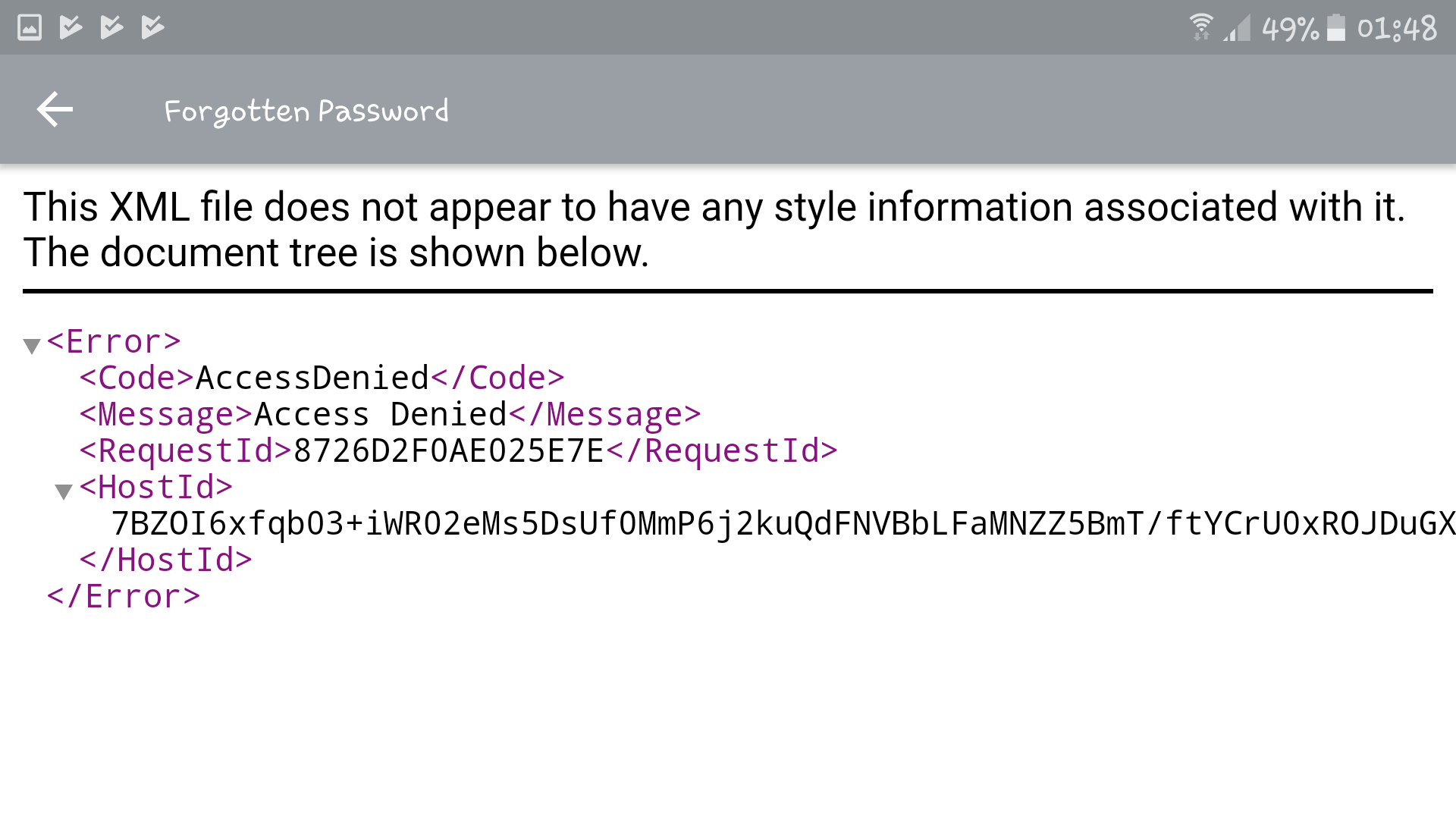The image size is (1456, 819).
Task: Collapse the HostId XML node
Action: 64,492
